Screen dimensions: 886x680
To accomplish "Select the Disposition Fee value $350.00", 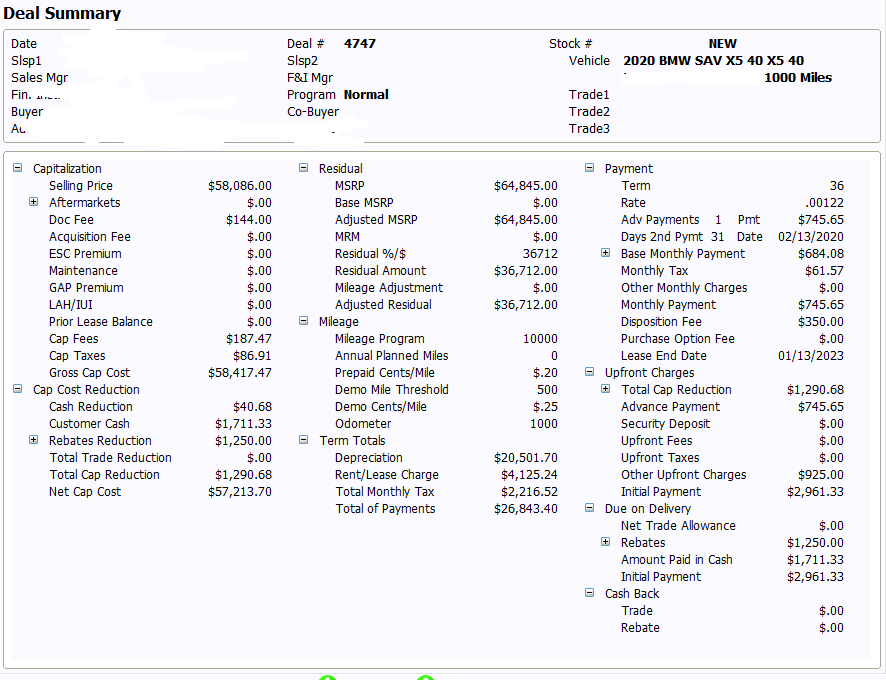I will point(821,322).
